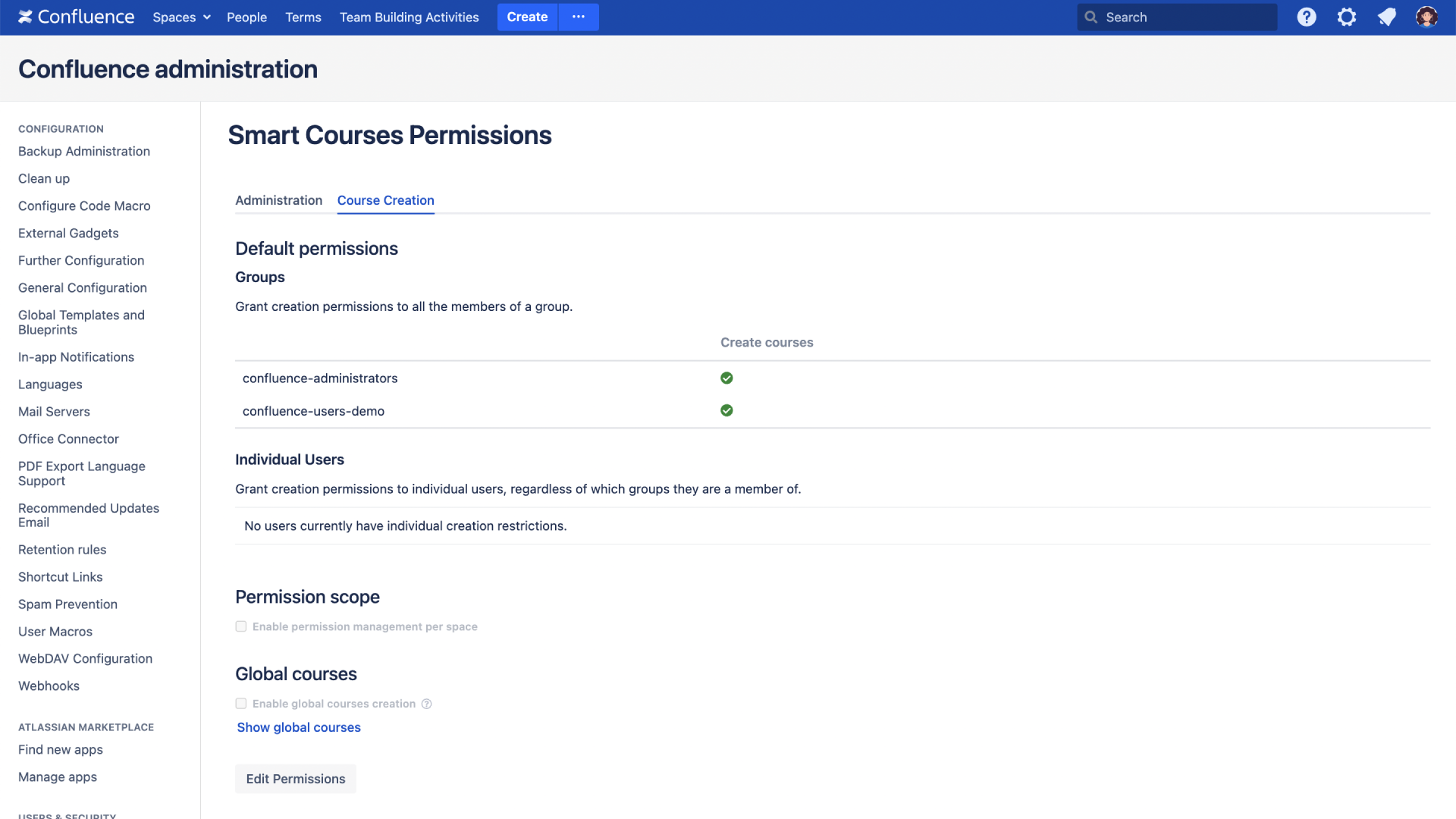1456x819 pixels.
Task: Click the green checkmark for confluence-administrators
Action: [726, 378]
